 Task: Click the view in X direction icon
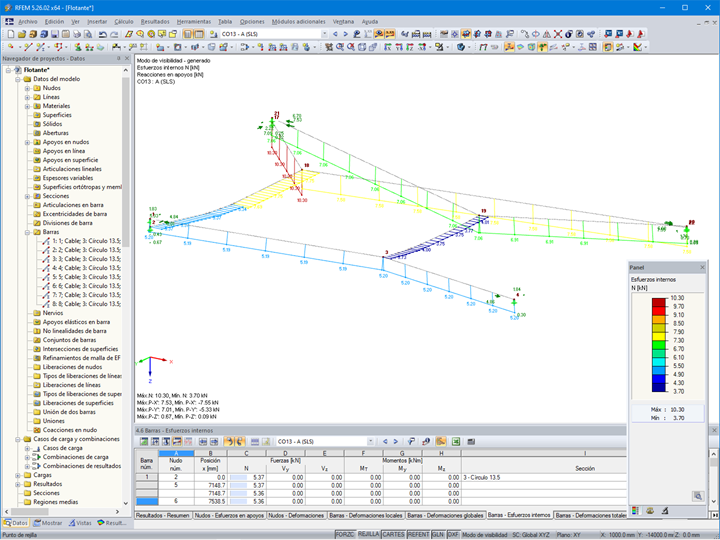(x=388, y=47)
